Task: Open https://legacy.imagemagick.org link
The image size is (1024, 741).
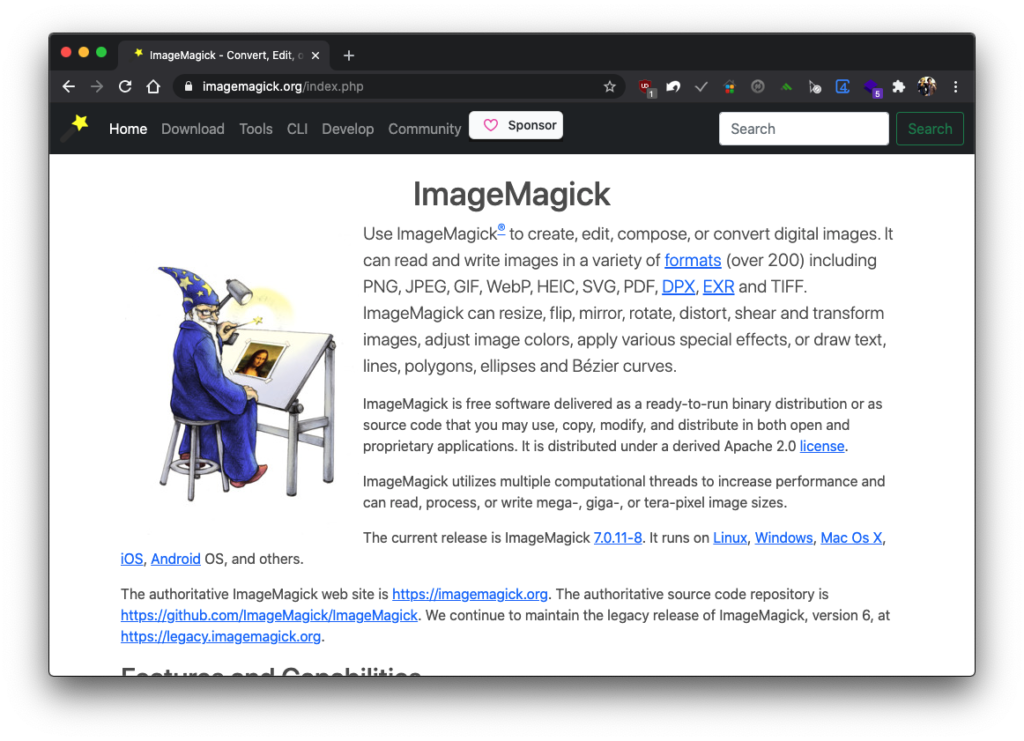Action: [x=221, y=637]
